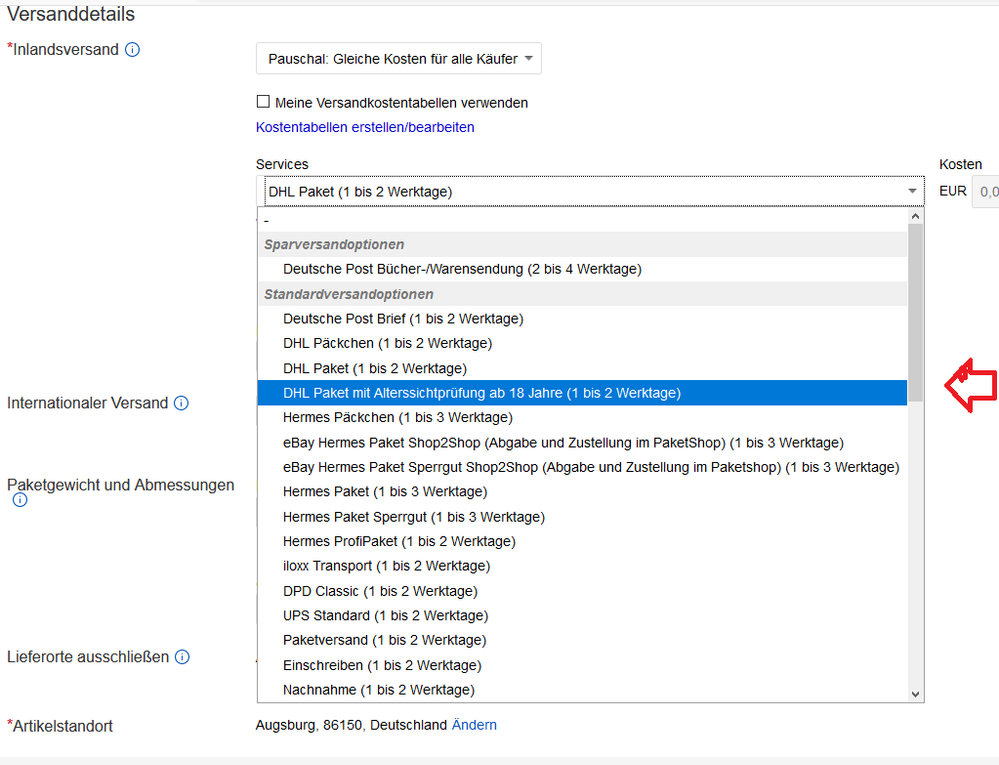
Task: Collapse the Services DHL Paket dropdown
Action: [590, 191]
